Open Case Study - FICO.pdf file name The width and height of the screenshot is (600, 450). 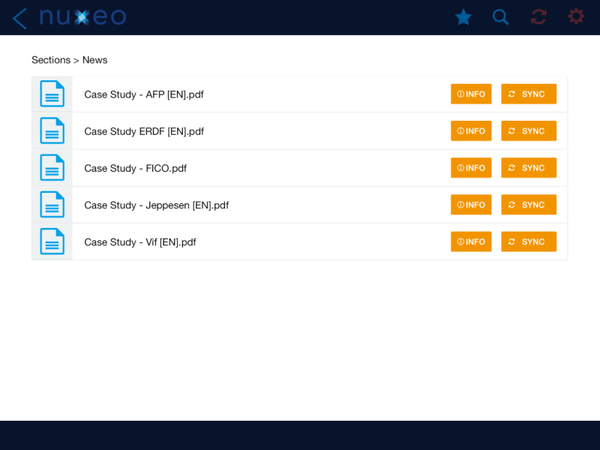pos(135,168)
